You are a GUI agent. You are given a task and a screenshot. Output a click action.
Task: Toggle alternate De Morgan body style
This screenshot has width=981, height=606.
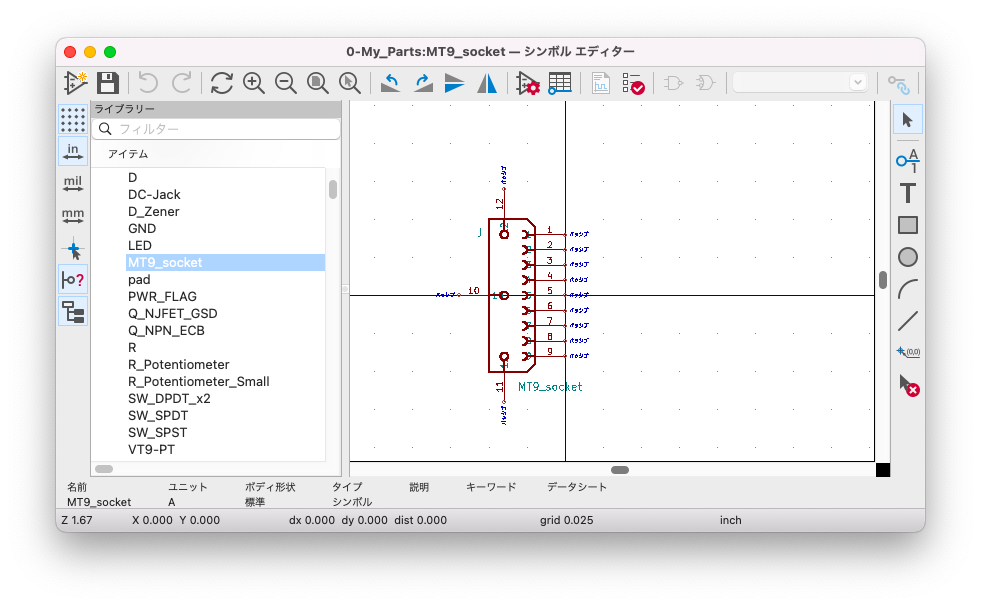coord(706,83)
